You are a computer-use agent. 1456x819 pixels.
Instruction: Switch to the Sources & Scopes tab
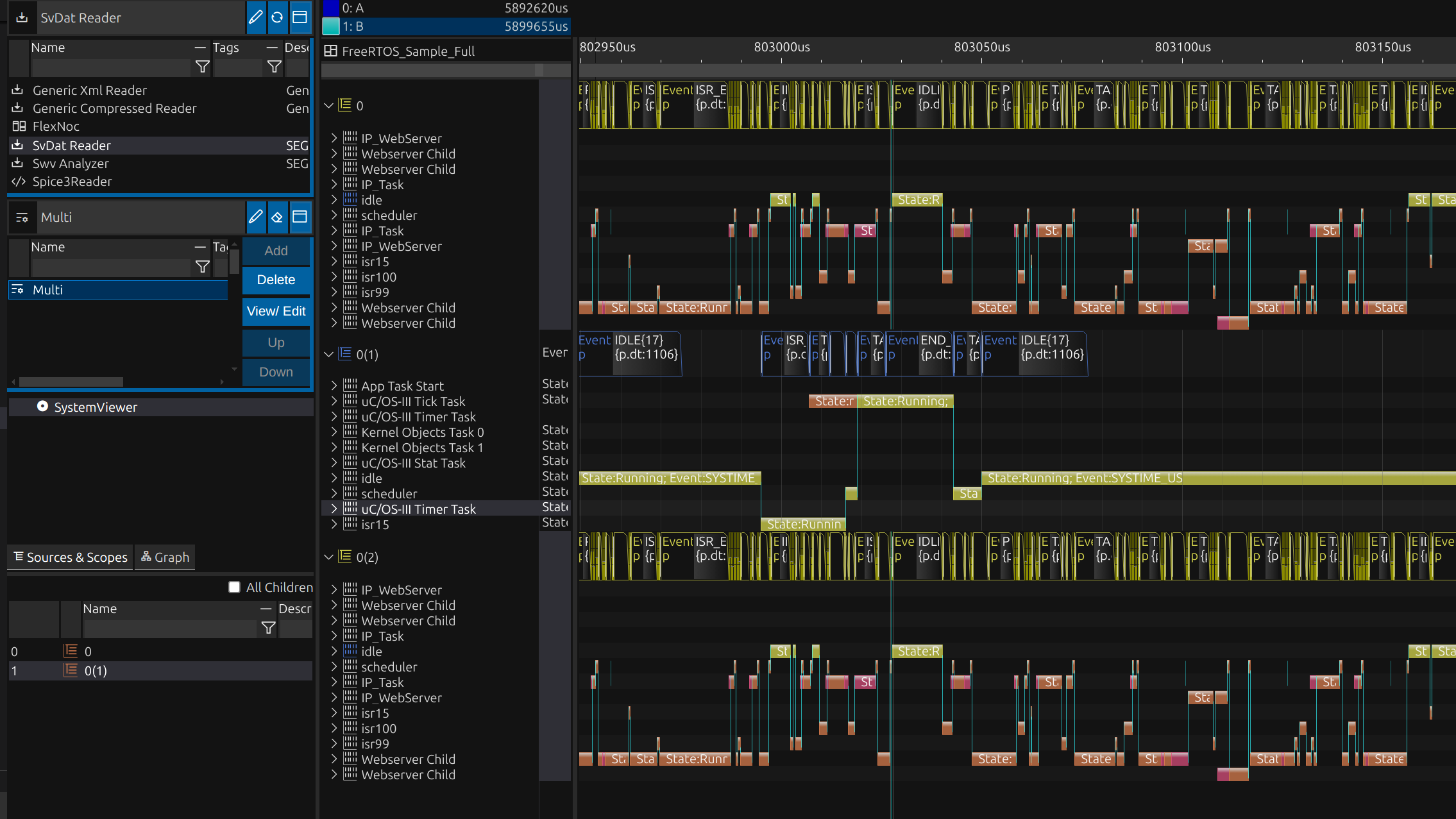tap(71, 557)
